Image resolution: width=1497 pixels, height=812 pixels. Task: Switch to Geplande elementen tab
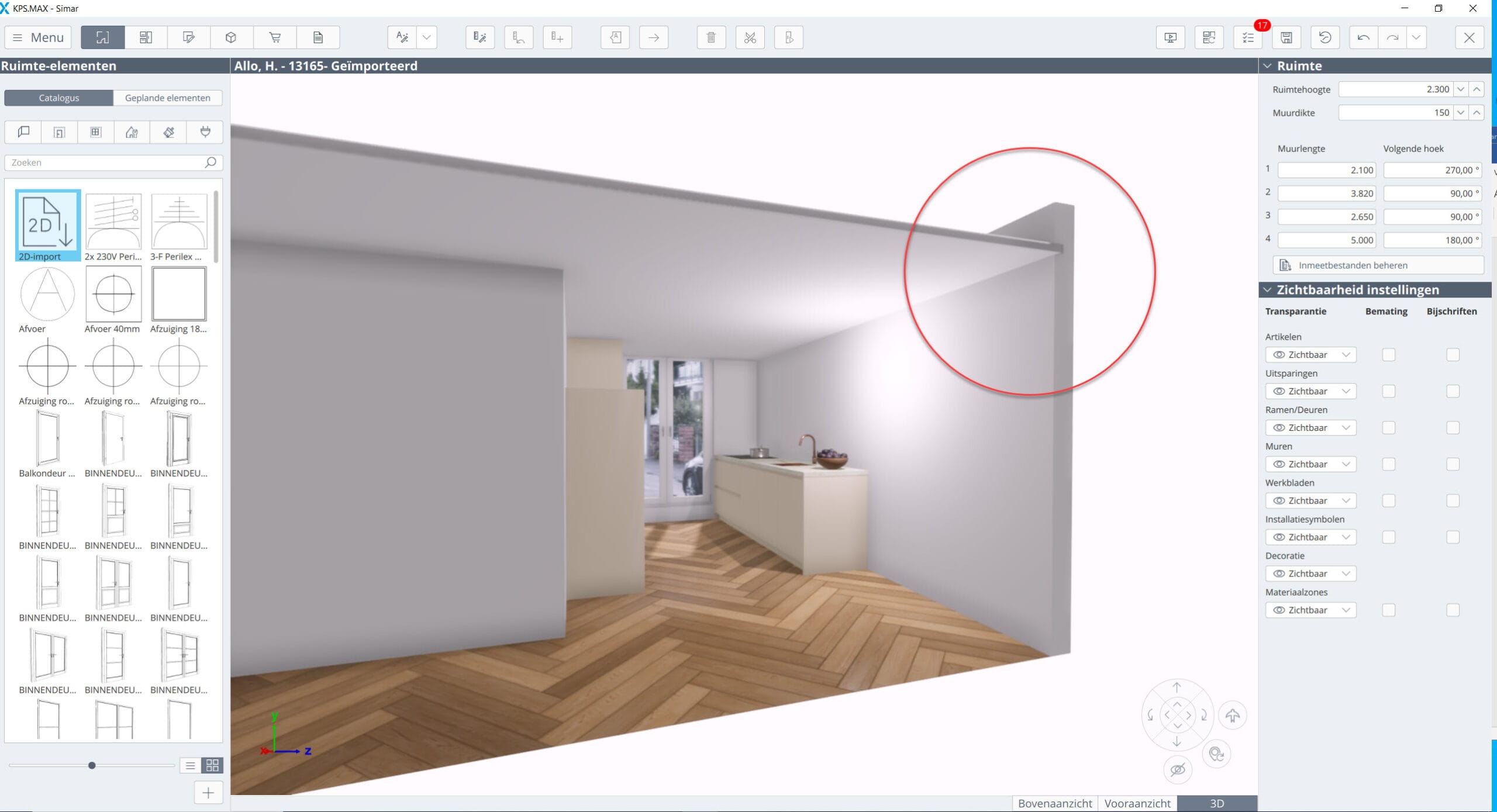tap(167, 98)
